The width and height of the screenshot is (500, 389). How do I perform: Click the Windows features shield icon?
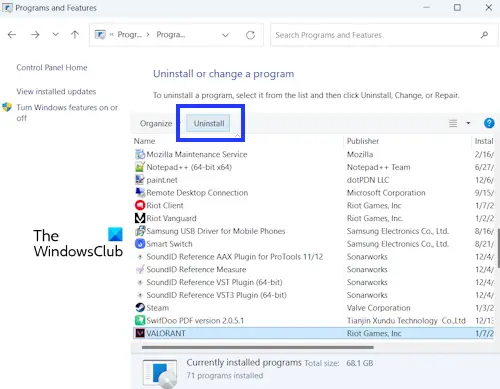pyautogui.click(x=7, y=107)
